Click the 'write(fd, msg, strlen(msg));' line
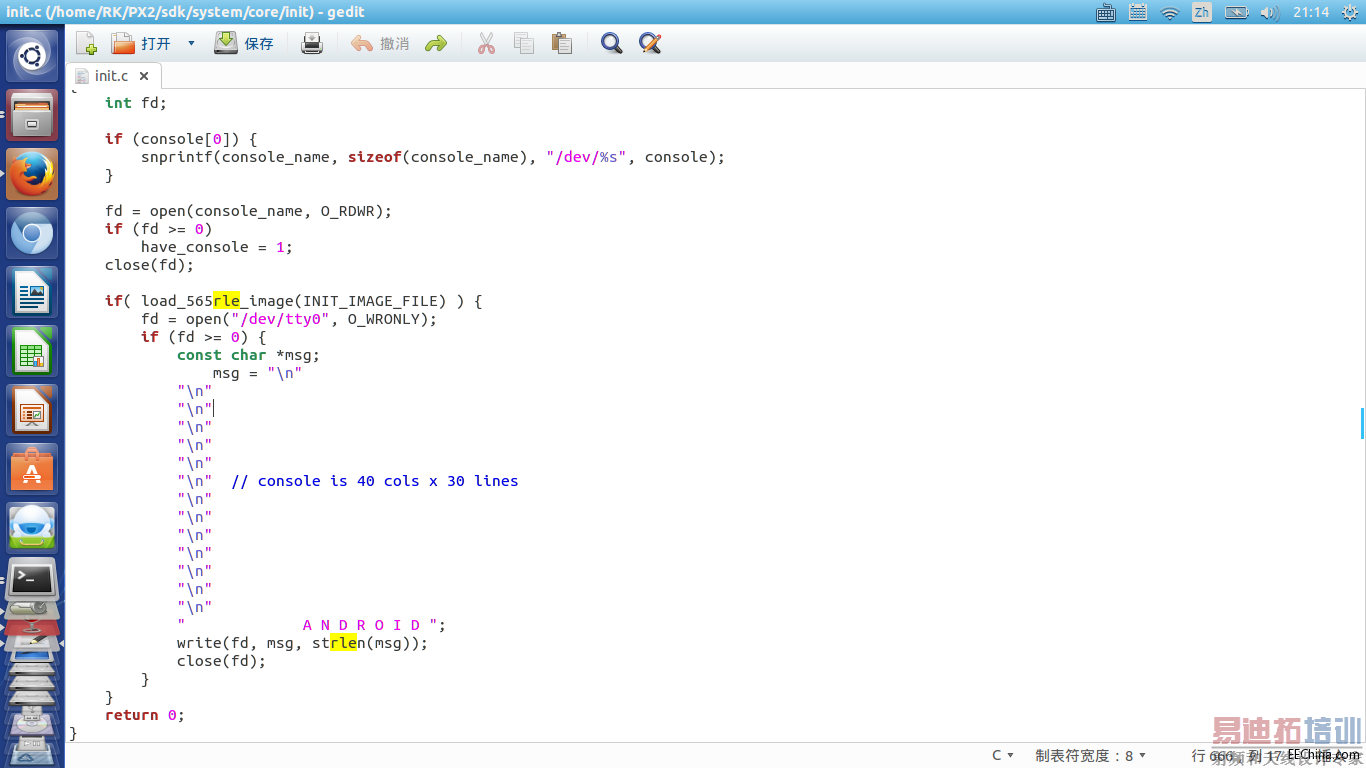This screenshot has width=1366, height=768. pyautogui.click(x=303, y=643)
